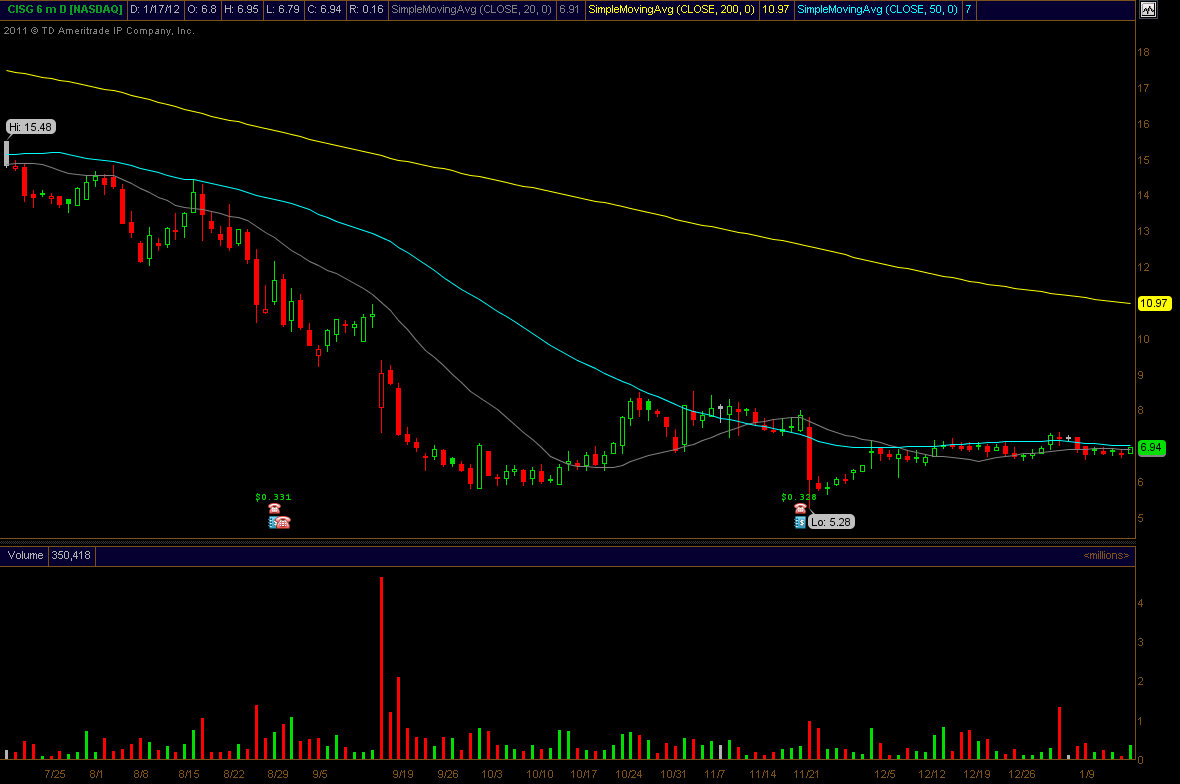
Task: Select SimpleMovingAvg (CLOSE, 20, 0) study label
Action: point(471,10)
